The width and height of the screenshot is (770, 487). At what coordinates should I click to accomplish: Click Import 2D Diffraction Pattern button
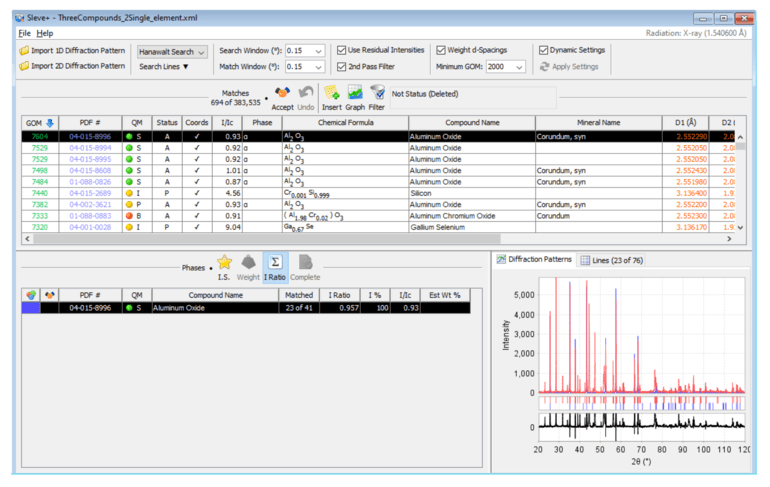(x=71, y=66)
